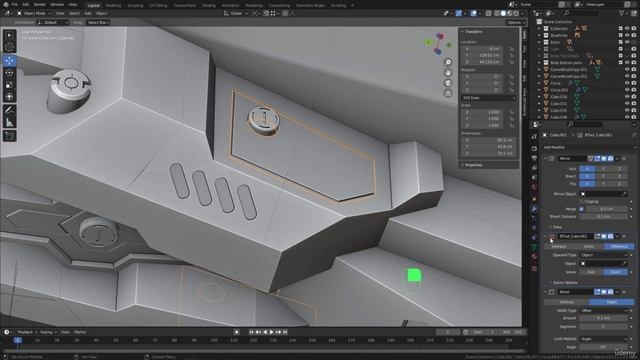Jump to timeline start frame button
Image resolution: width=640 pixels, height=360 pixels.
click(x=251, y=332)
